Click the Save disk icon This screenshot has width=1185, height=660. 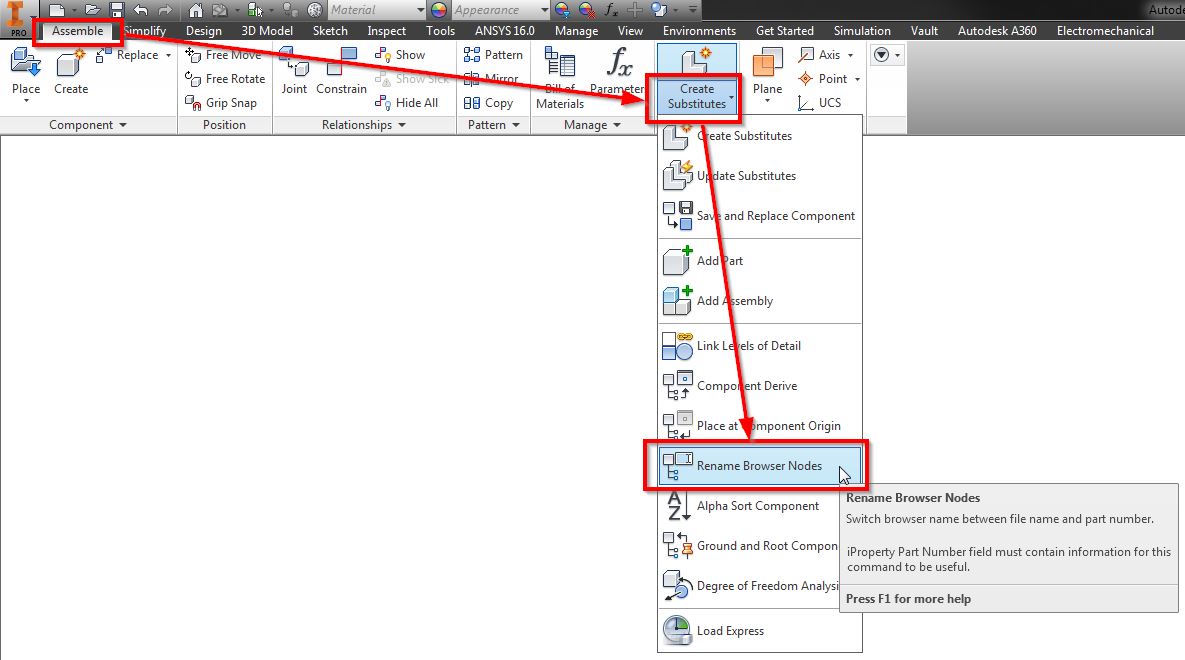[x=116, y=10]
